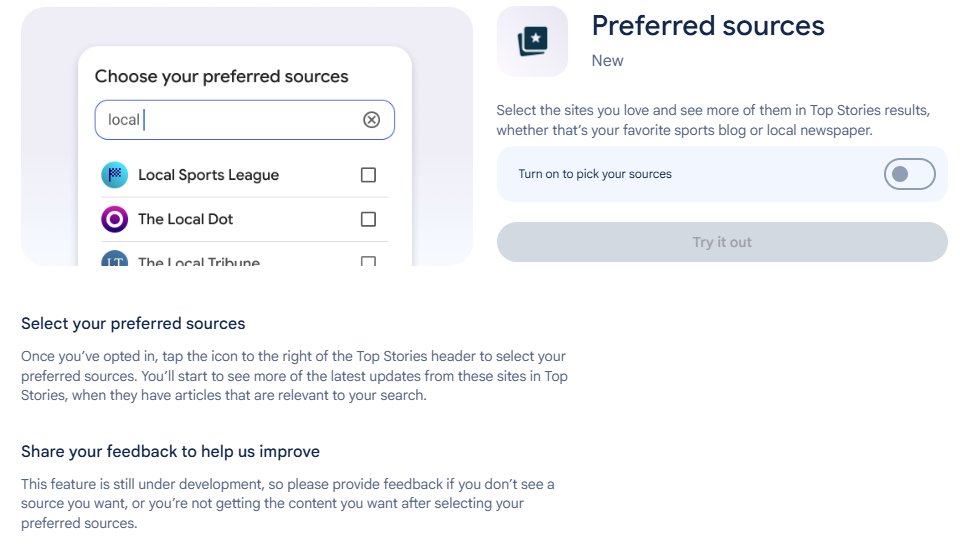
Task: Select The Local Dot source name
Action: coord(186,219)
